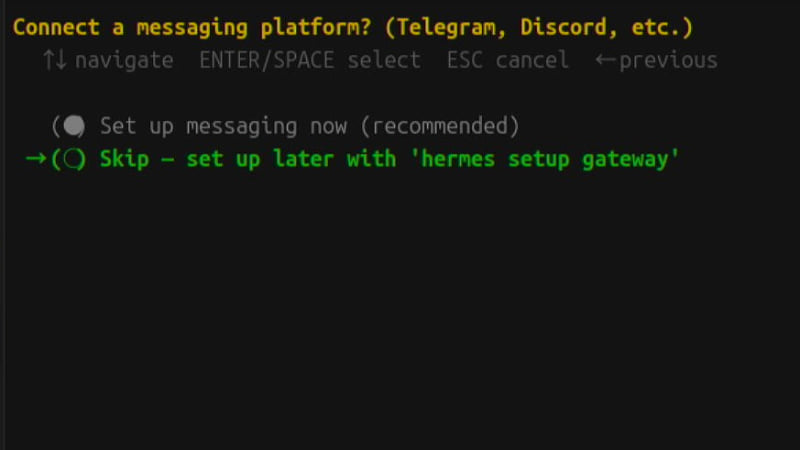Click the green arrow pointer beside Skip
Viewport: 800px width, 450px height.
[36, 159]
